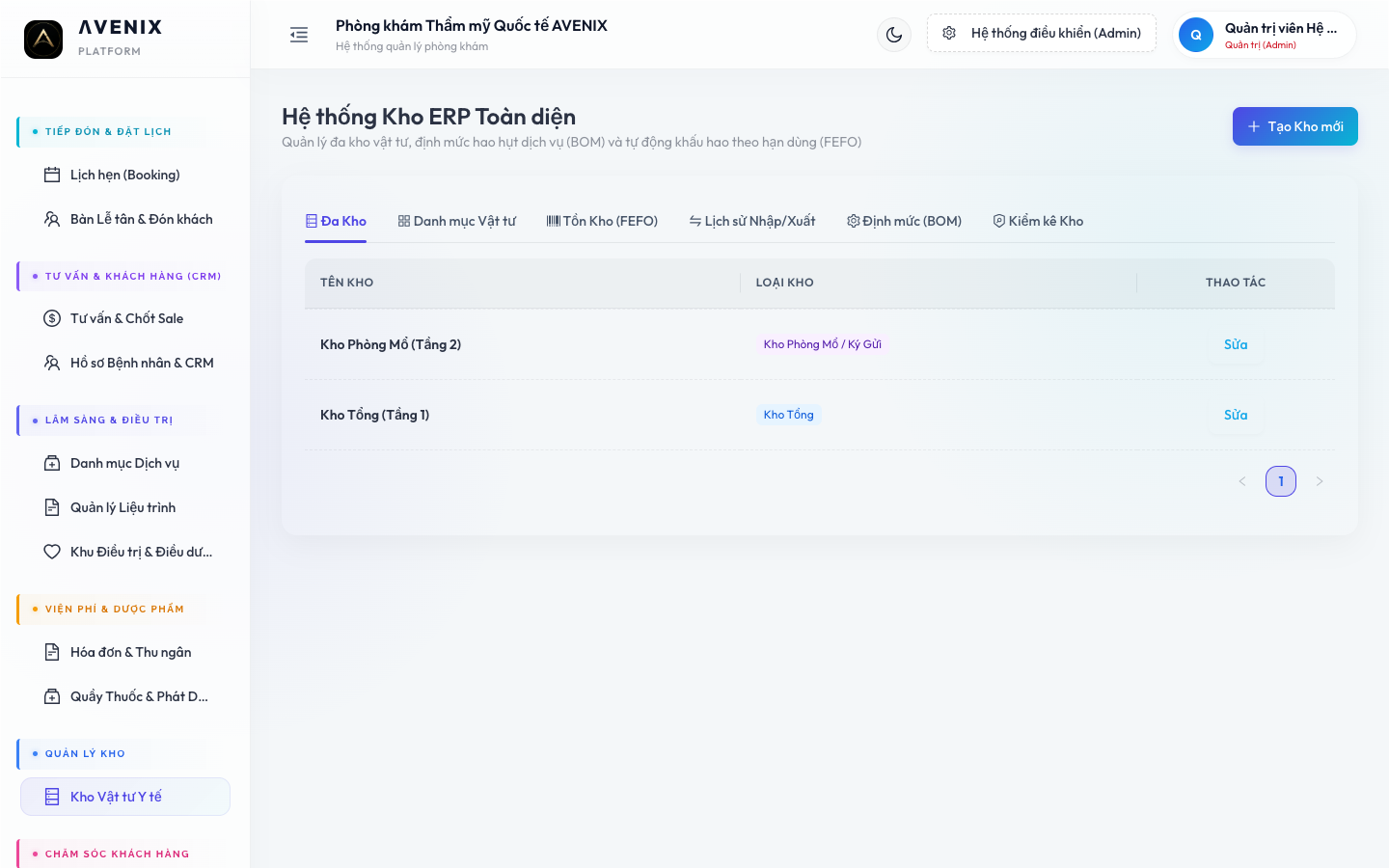Edit Kho Tổng (Tầng 1) with Sửa
Image resolution: width=1389 pixels, height=868 pixels.
tap(1236, 415)
